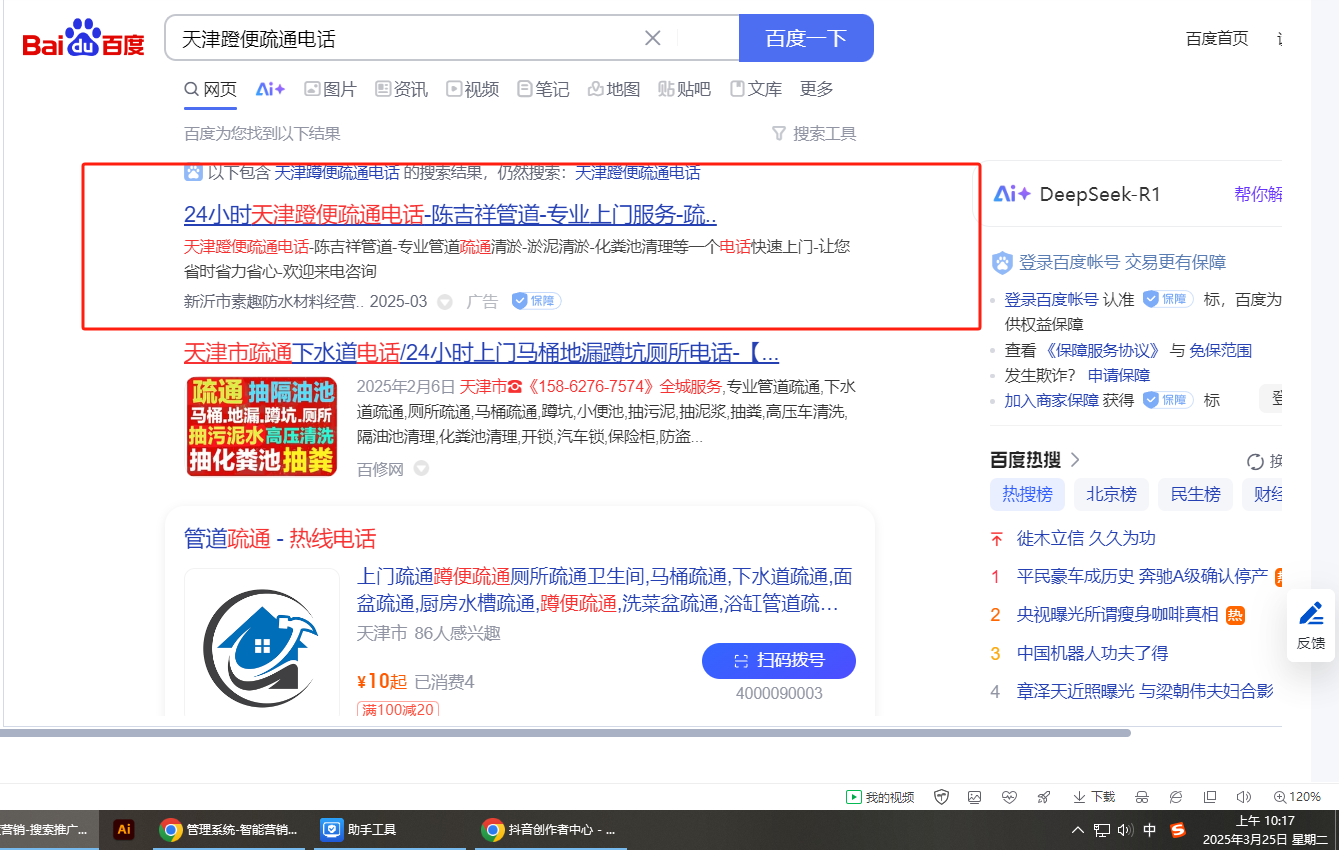Select the 热搜榜 tab
The image size is (1339, 850).
pos(1027,494)
